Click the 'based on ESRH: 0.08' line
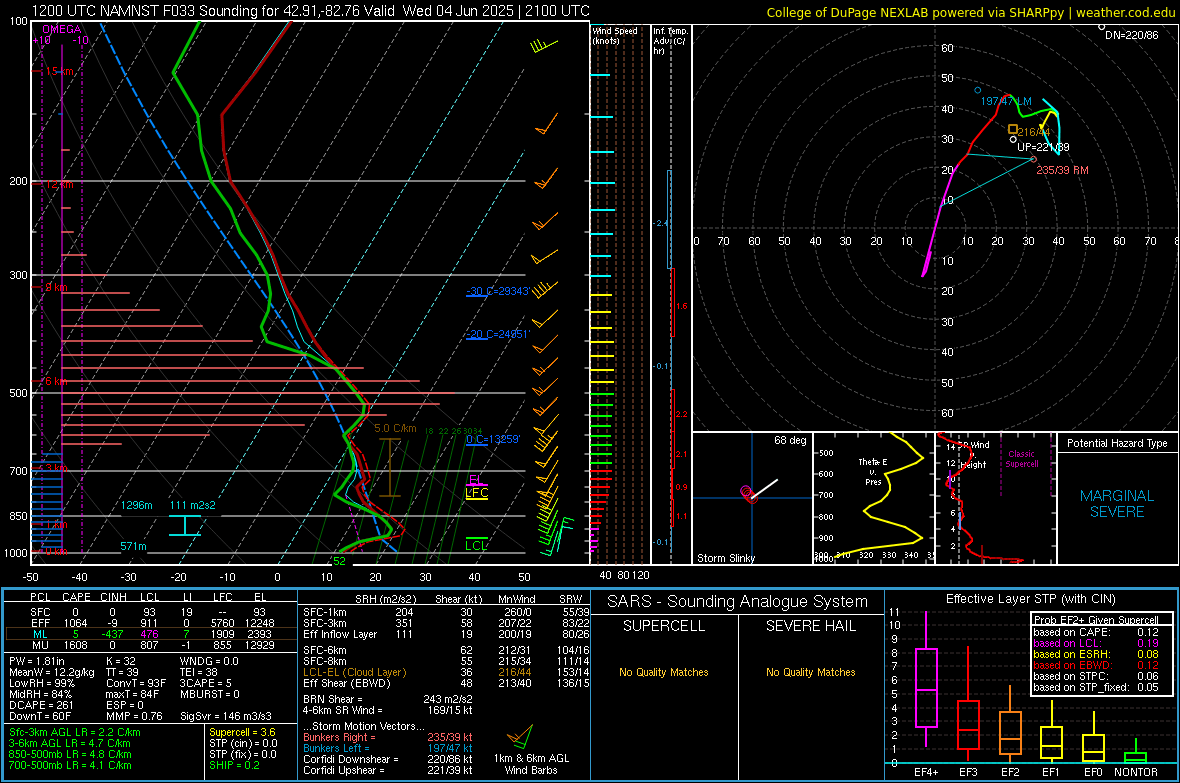 1096,654
